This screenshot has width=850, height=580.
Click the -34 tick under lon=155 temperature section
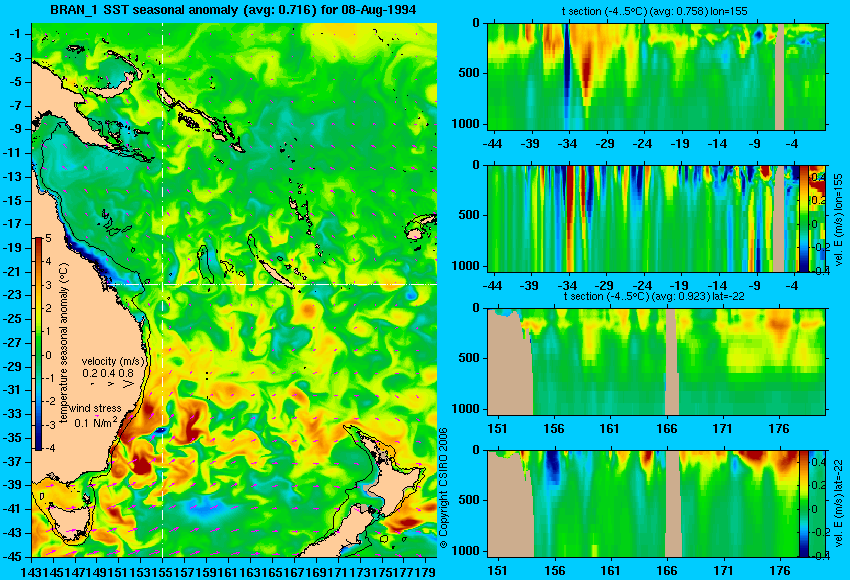(x=567, y=144)
